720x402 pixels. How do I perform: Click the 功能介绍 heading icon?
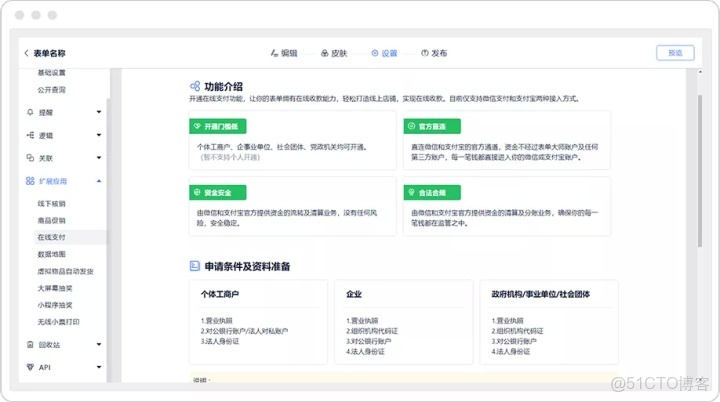coord(195,86)
